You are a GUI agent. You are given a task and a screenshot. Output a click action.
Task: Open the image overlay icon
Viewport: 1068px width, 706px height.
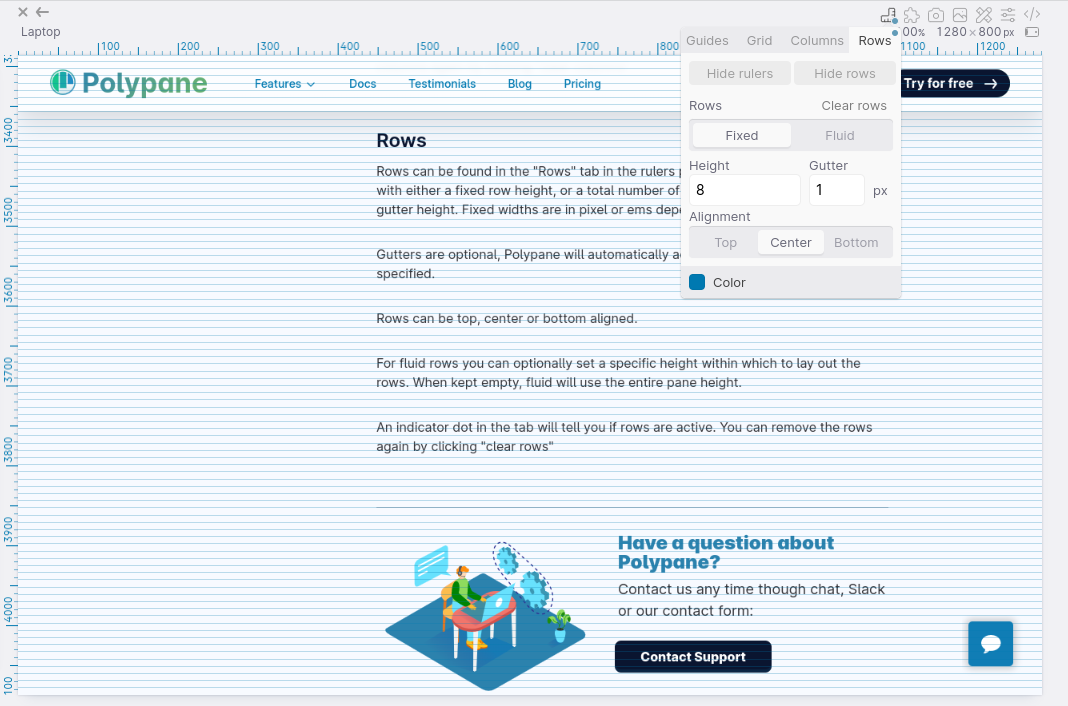[960, 14]
